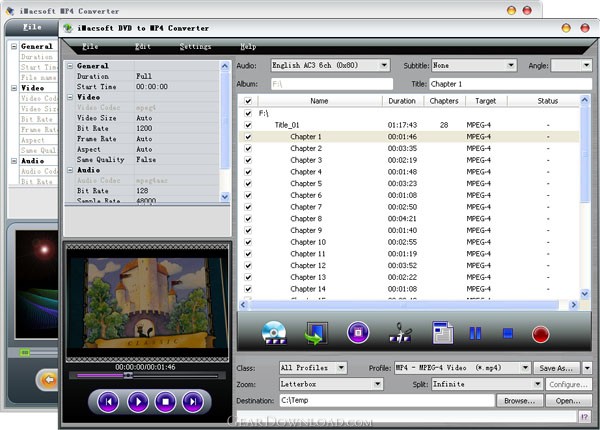Click the scissors clip tool icon

[400, 333]
